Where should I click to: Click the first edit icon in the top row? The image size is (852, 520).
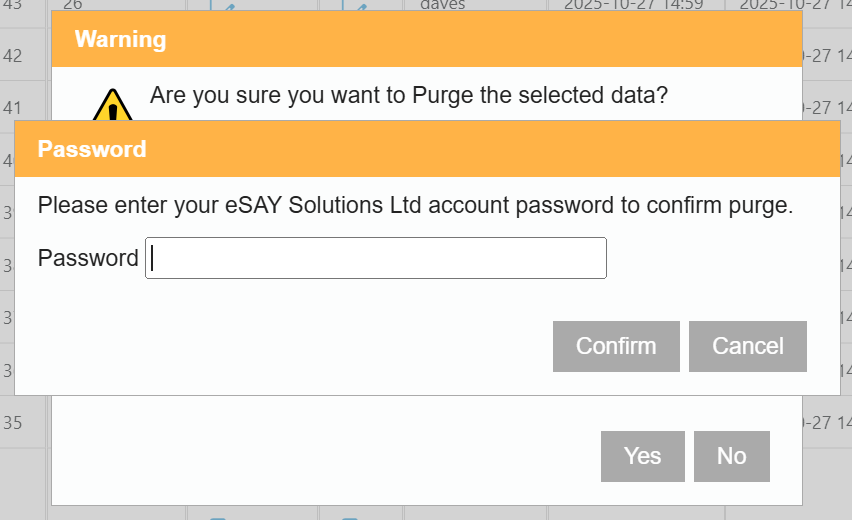[228, 6]
